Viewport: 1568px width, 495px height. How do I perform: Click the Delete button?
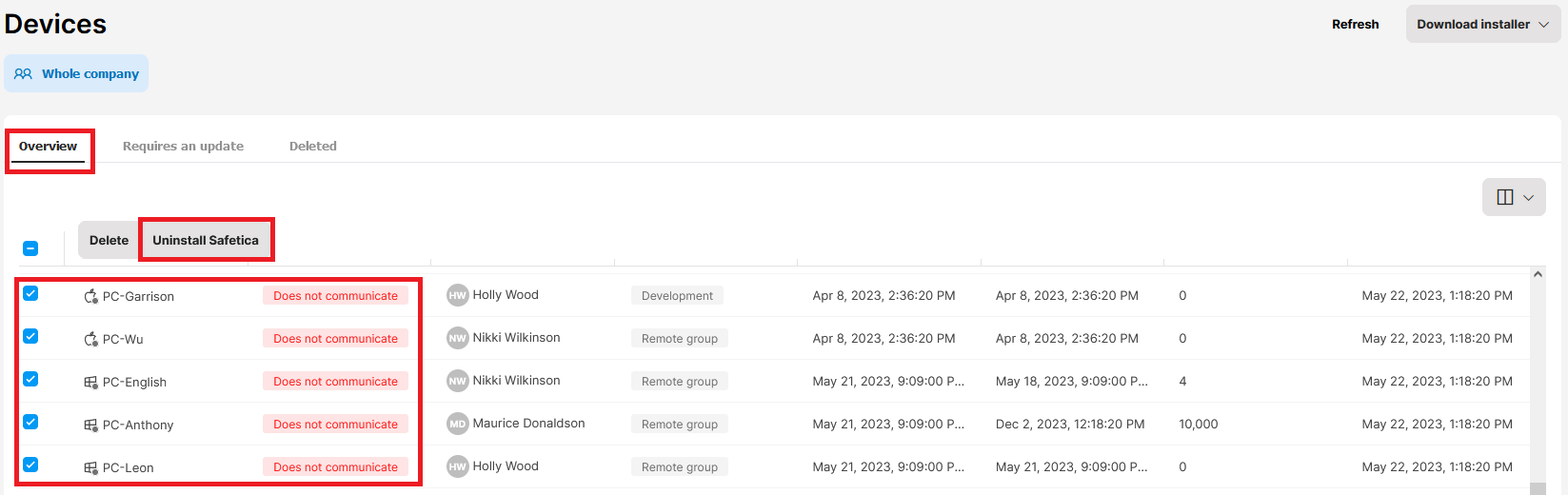pyautogui.click(x=109, y=240)
